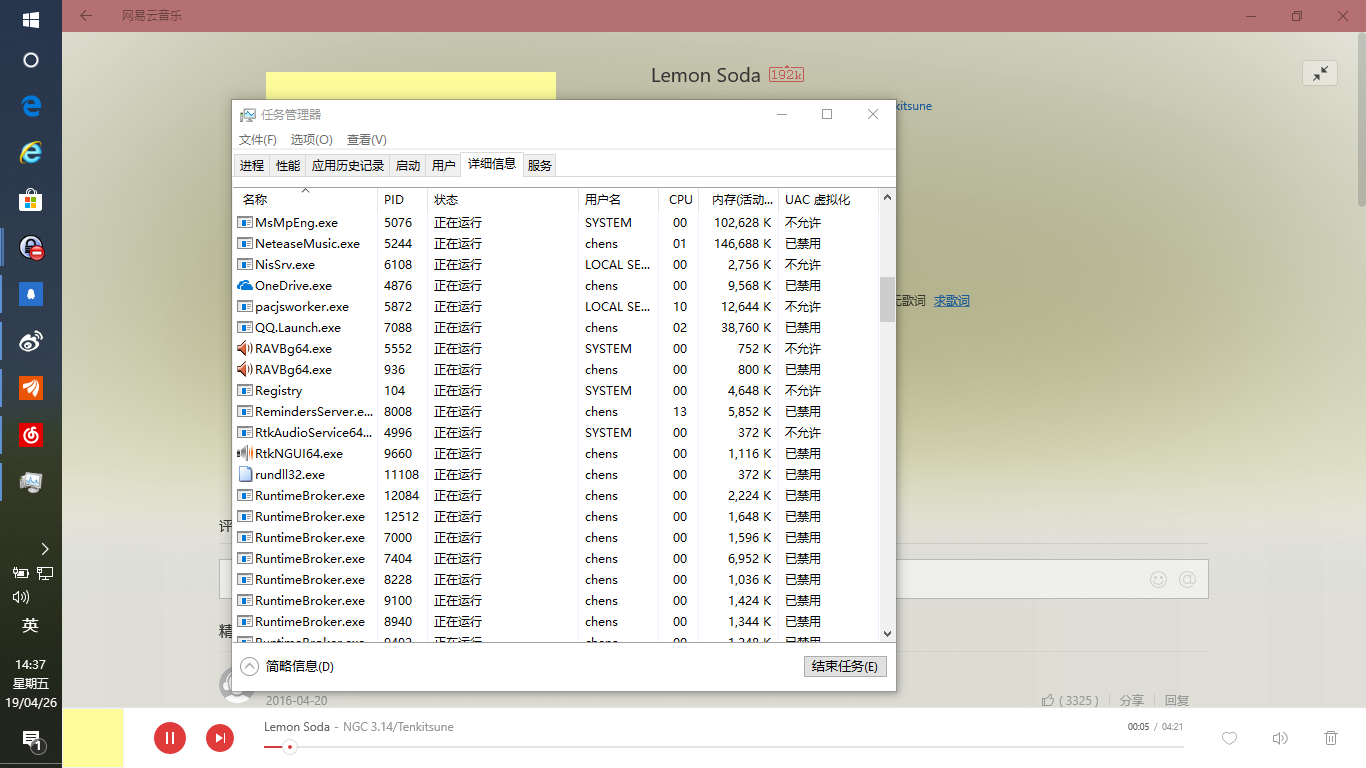
Task: Click the 求歌词 link
Action: tap(952, 301)
